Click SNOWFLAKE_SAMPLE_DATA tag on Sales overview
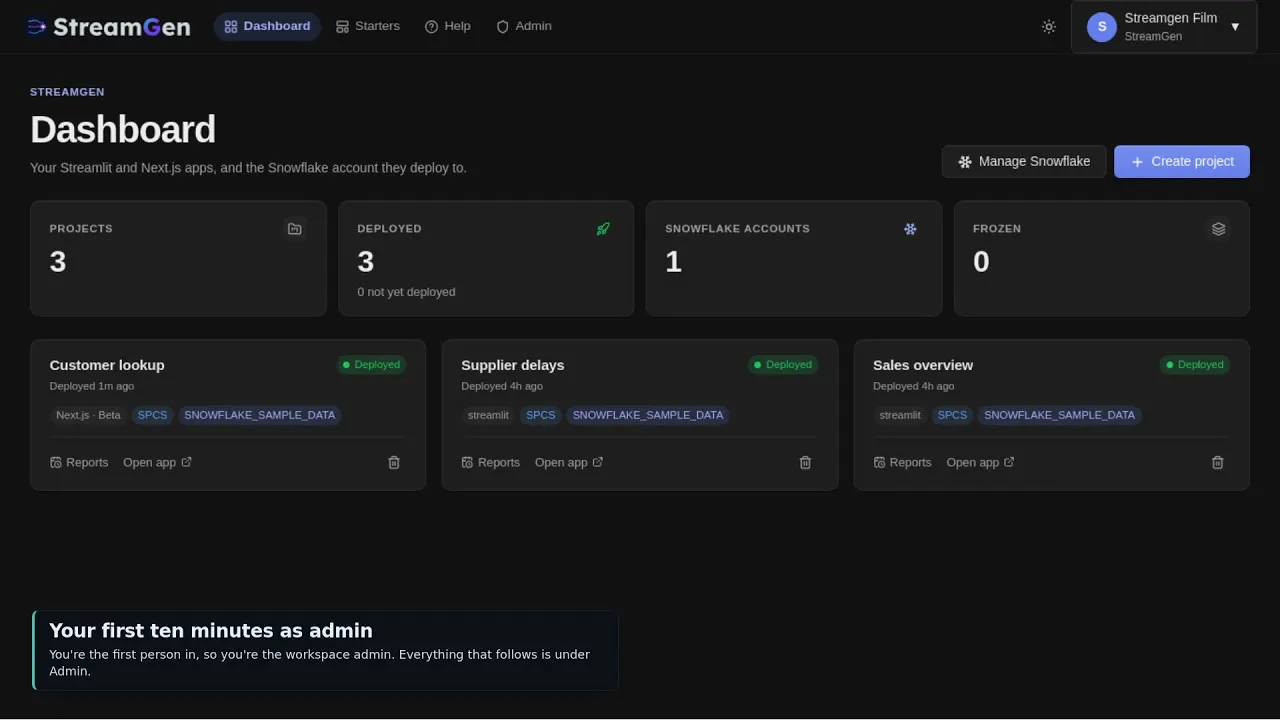 [1060, 415]
